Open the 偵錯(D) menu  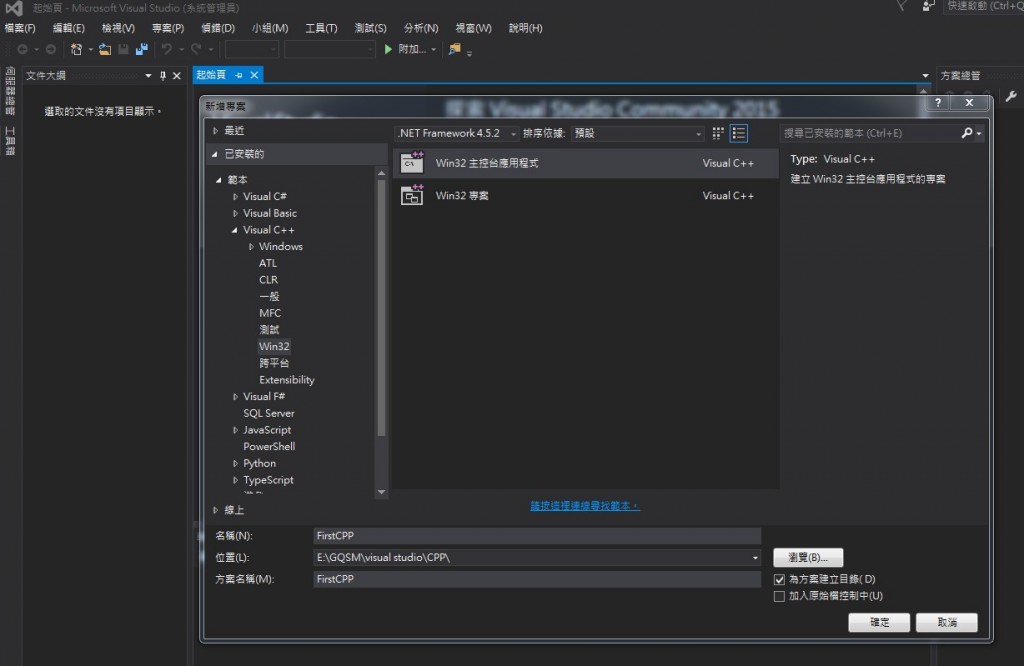click(x=217, y=28)
